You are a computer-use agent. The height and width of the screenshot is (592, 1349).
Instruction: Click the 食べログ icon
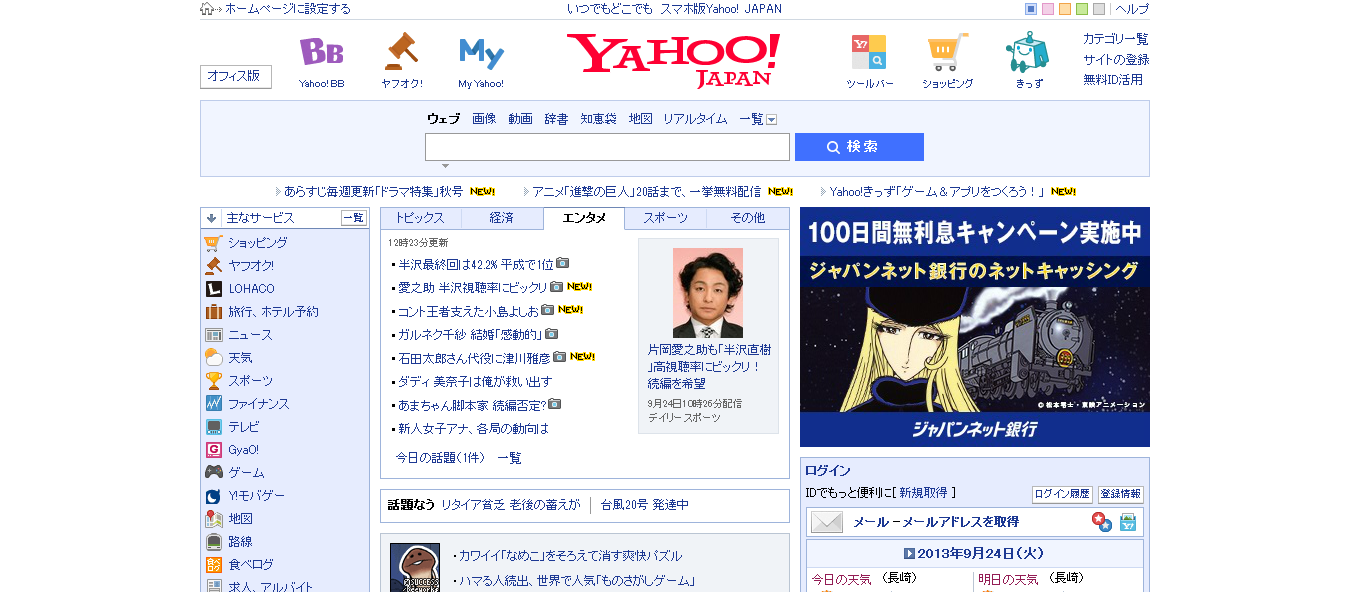click(213, 565)
